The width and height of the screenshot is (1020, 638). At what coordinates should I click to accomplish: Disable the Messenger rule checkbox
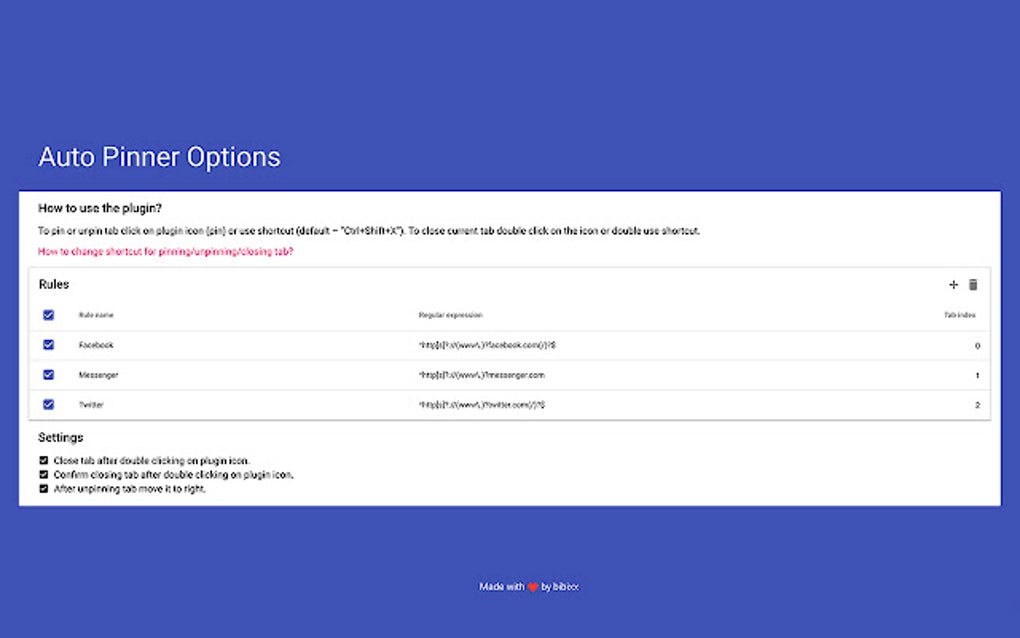[48, 375]
